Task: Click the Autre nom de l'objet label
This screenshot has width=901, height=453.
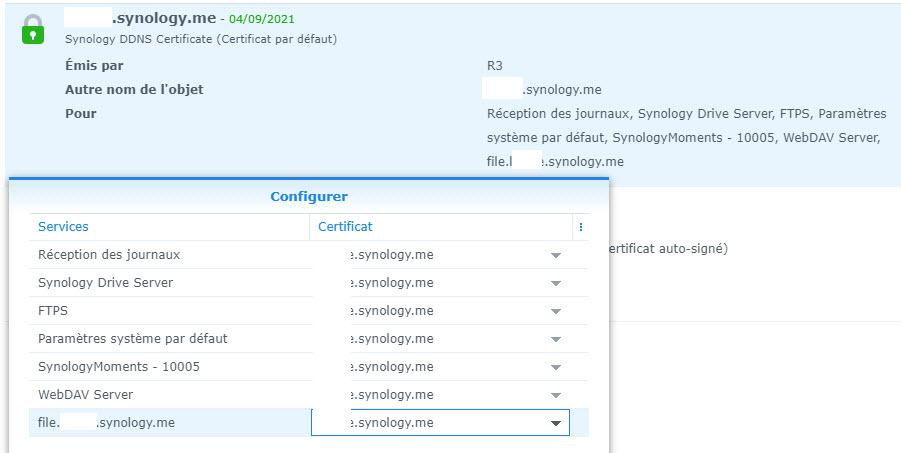Action: [x=134, y=90]
